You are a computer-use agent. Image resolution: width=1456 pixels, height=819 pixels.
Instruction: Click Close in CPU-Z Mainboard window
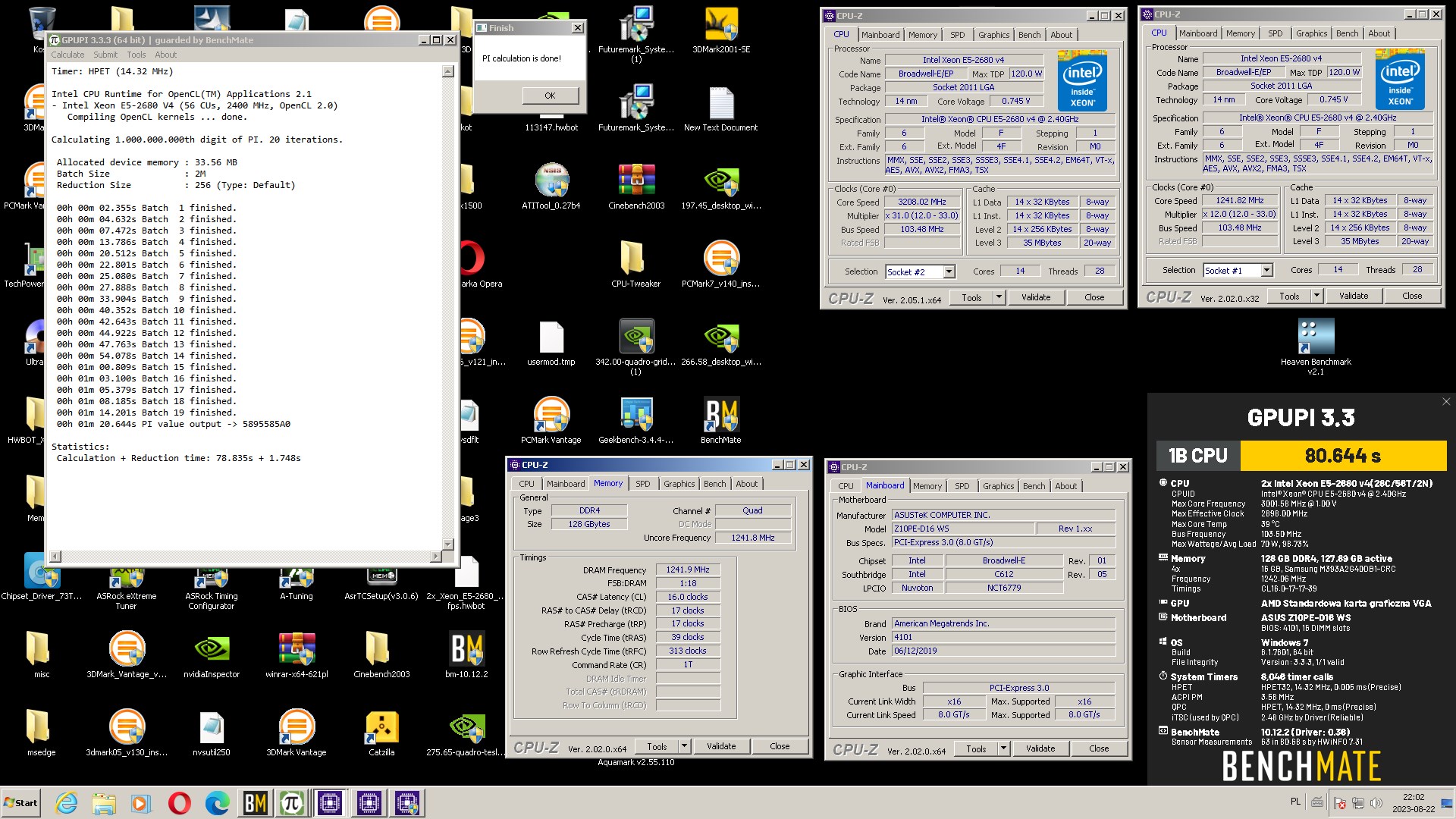click(x=1099, y=748)
